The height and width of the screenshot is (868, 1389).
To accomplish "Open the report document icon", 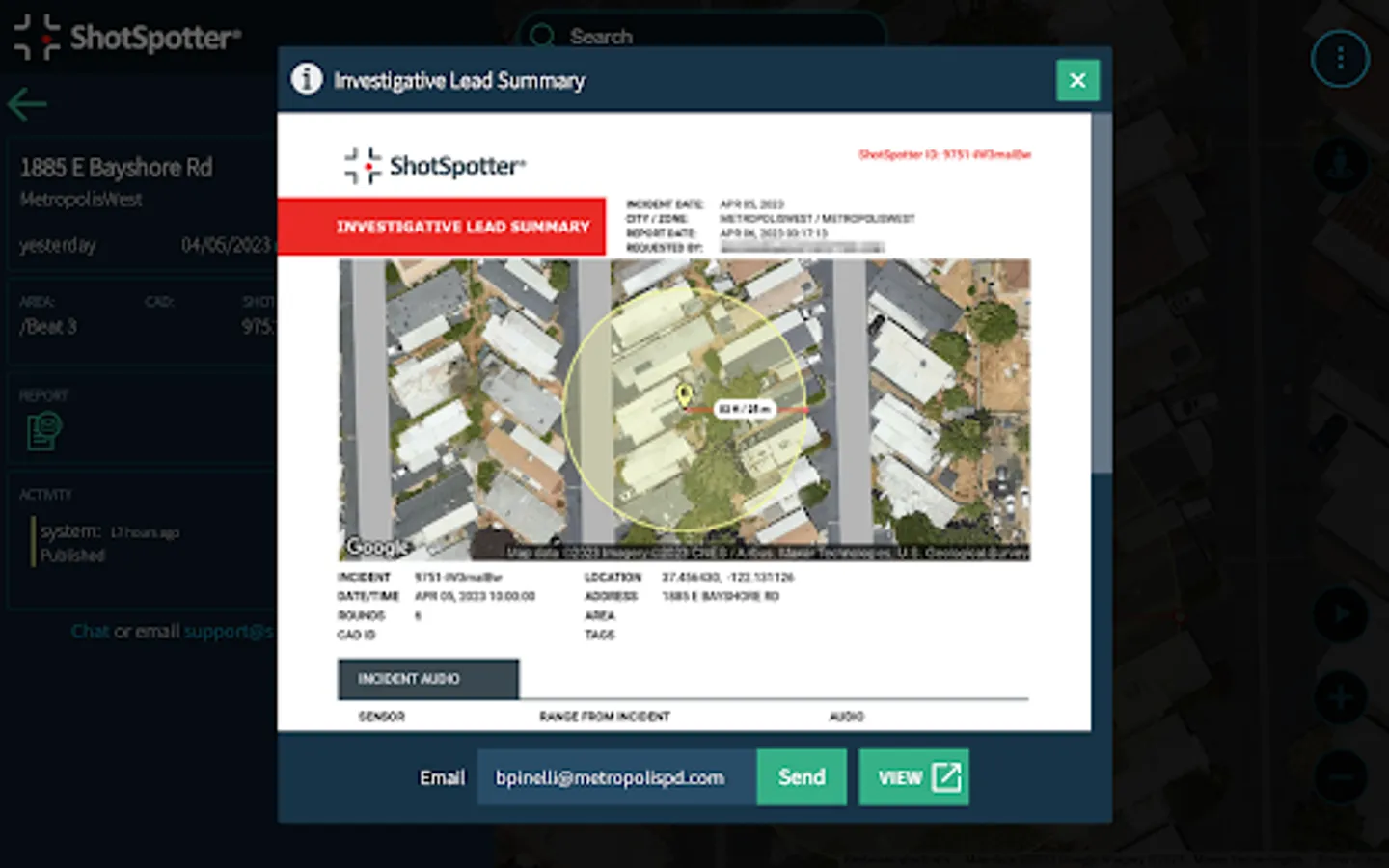I will coord(43,430).
